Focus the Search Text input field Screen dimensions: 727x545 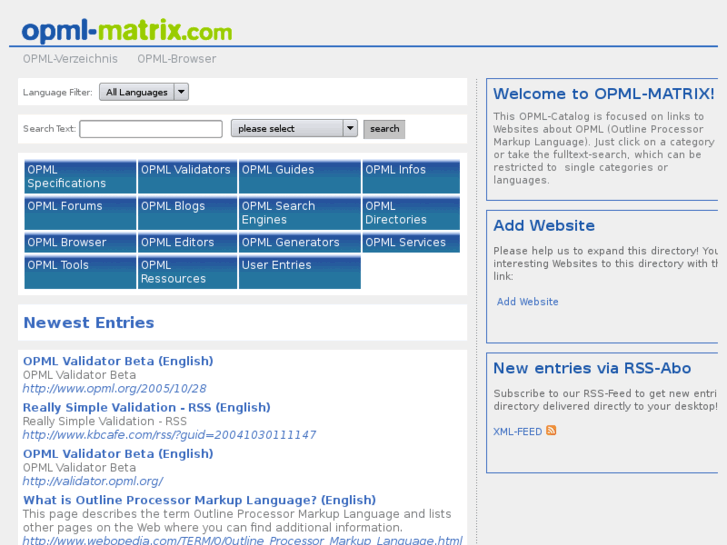click(x=151, y=129)
